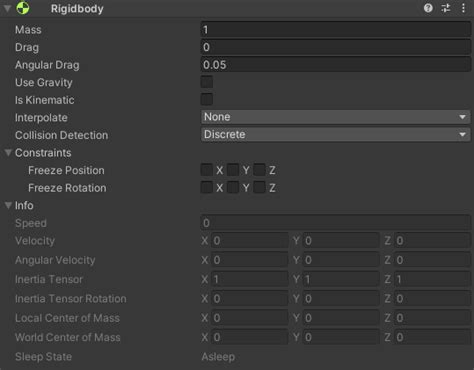This screenshot has height=370, width=474.
Task: Toggle the Is Kinematic checkbox
Action: (x=207, y=99)
